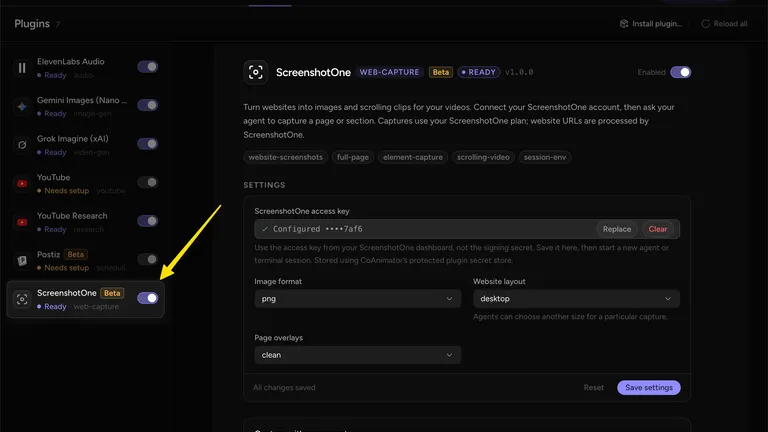The width and height of the screenshot is (768, 432).
Task: Click All changes saved status text
Action: [x=284, y=387]
